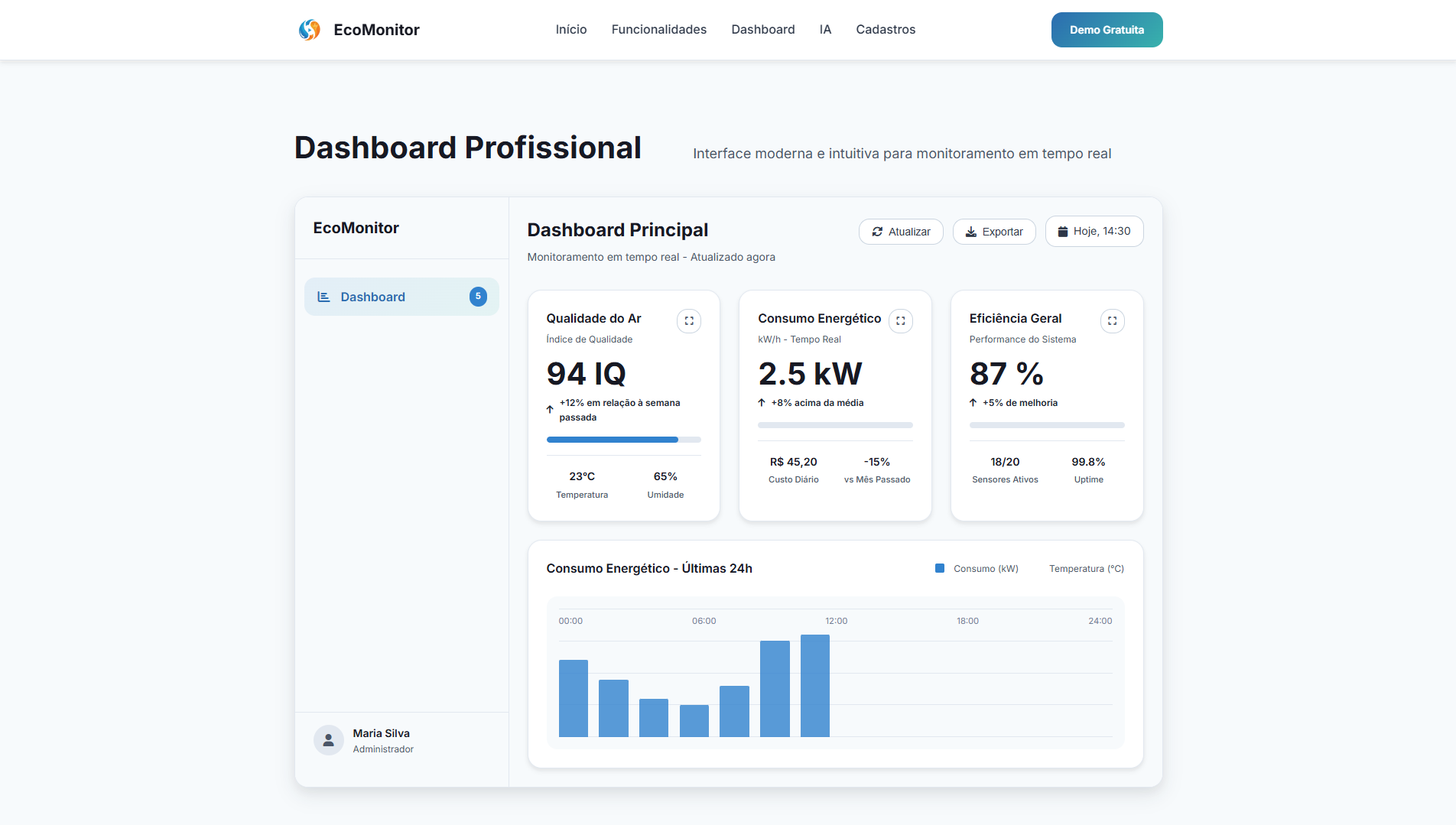Click the tallest bar in the chart
This screenshot has height=825, width=1456.
[814, 686]
